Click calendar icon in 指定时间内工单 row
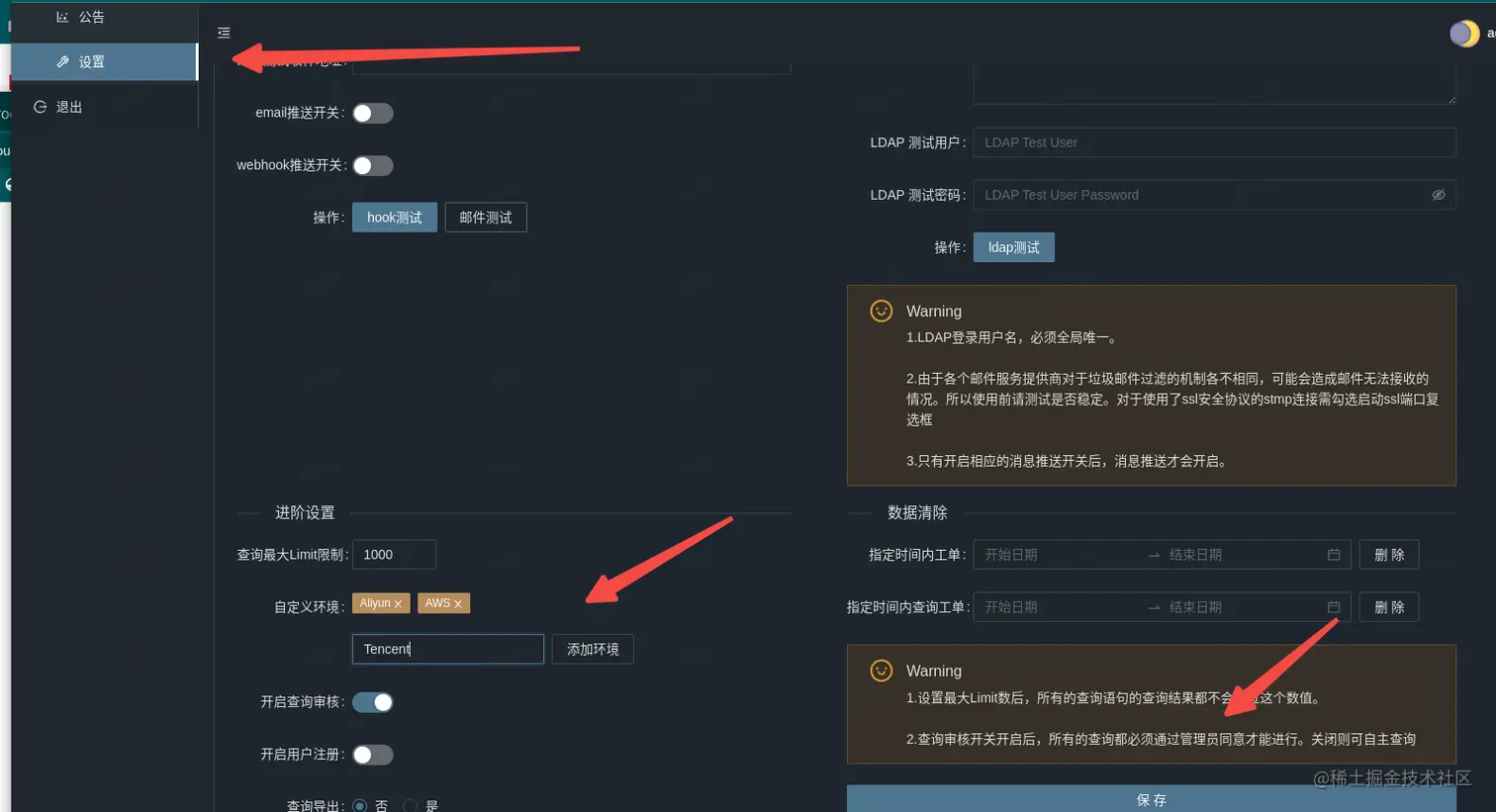 1334,555
